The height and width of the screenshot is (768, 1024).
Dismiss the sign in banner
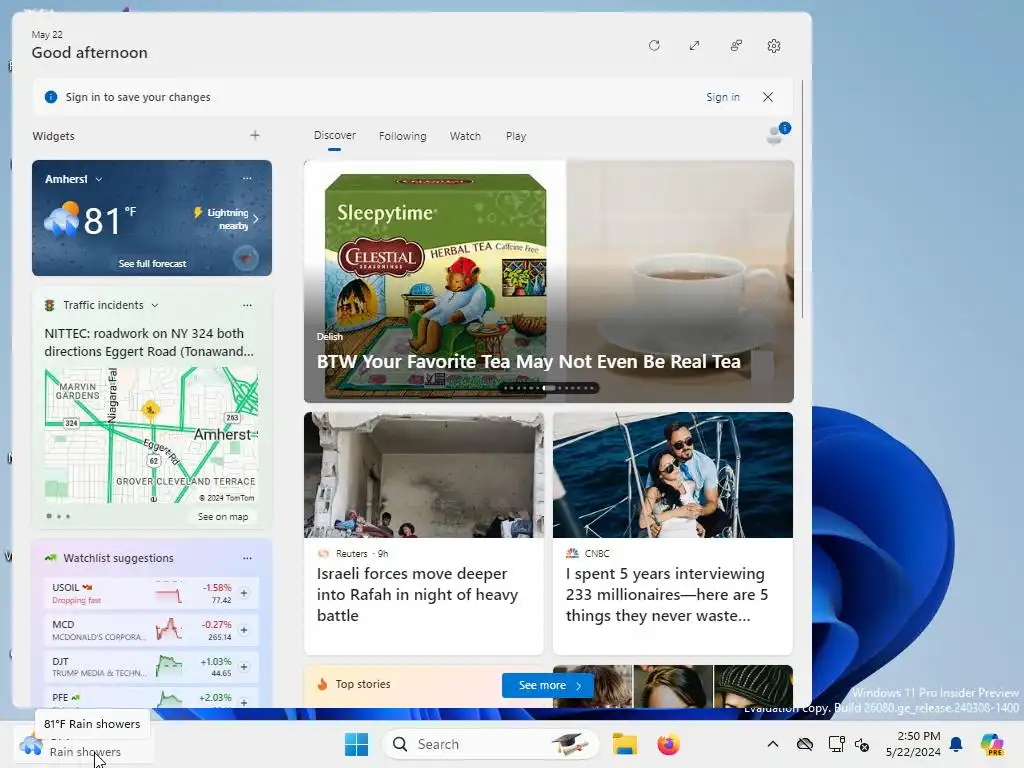coord(768,97)
